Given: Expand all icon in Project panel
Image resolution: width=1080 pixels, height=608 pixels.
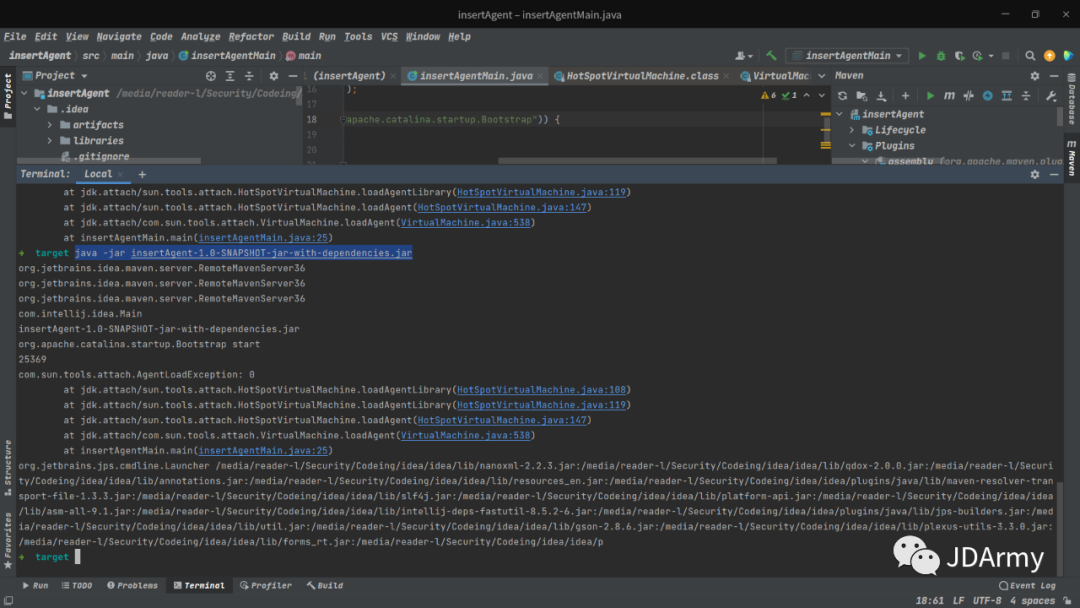Looking at the screenshot, I should 230,76.
